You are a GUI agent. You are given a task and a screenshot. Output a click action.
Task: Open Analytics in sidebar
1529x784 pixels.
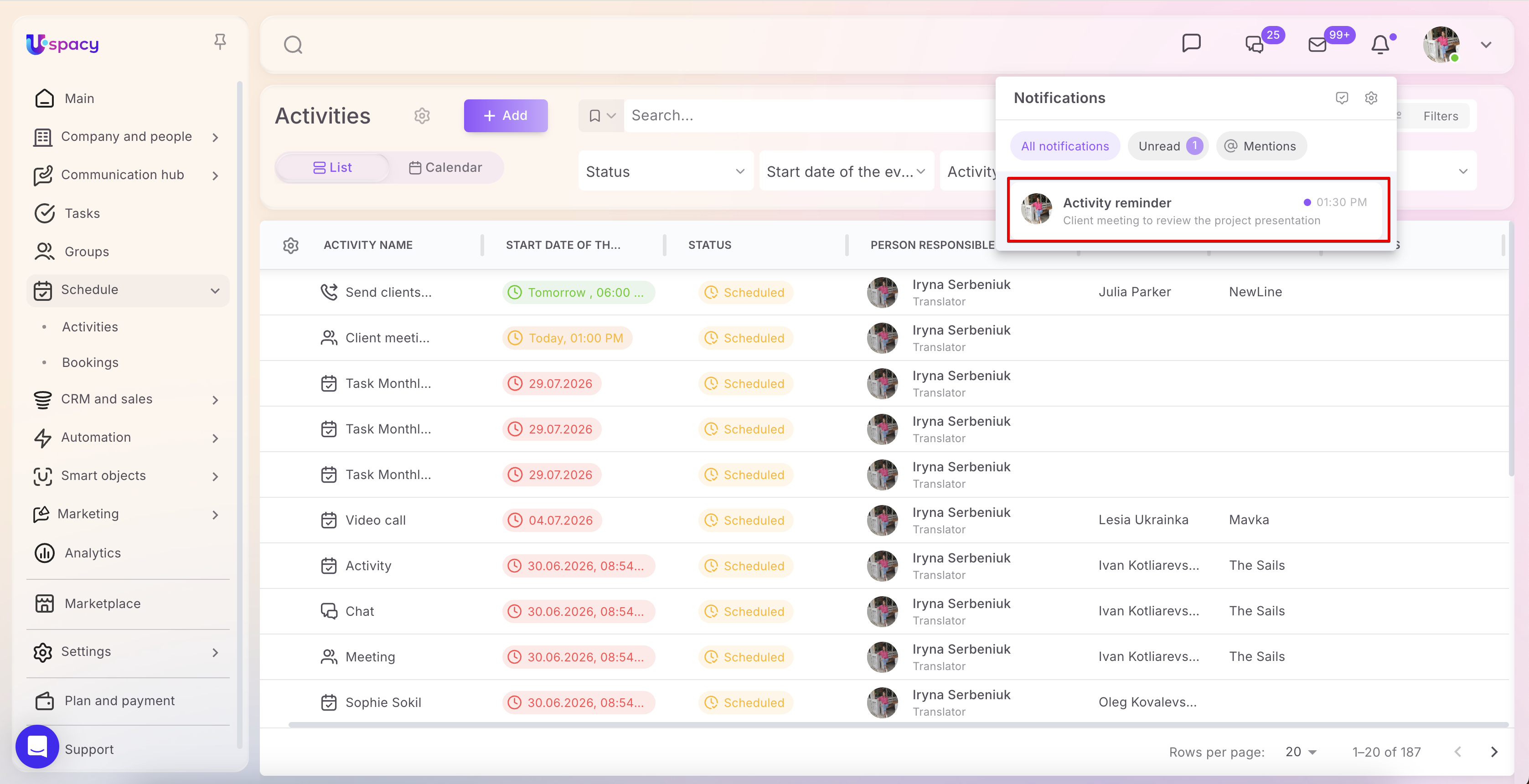[128, 553]
